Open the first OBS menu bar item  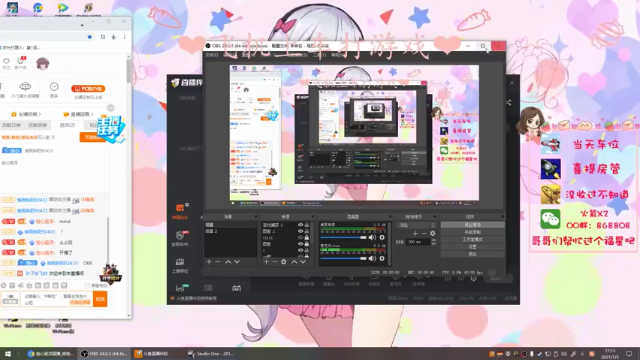click(x=211, y=55)
